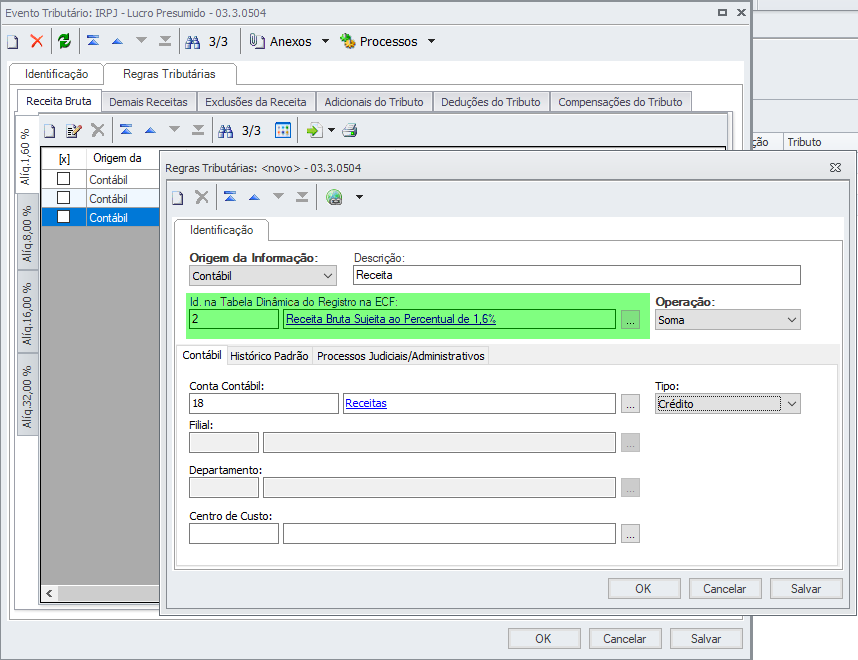This screenshot has width=858, height=660.
Task: Click Conta Contábil code field with 18
Action: 264,403
